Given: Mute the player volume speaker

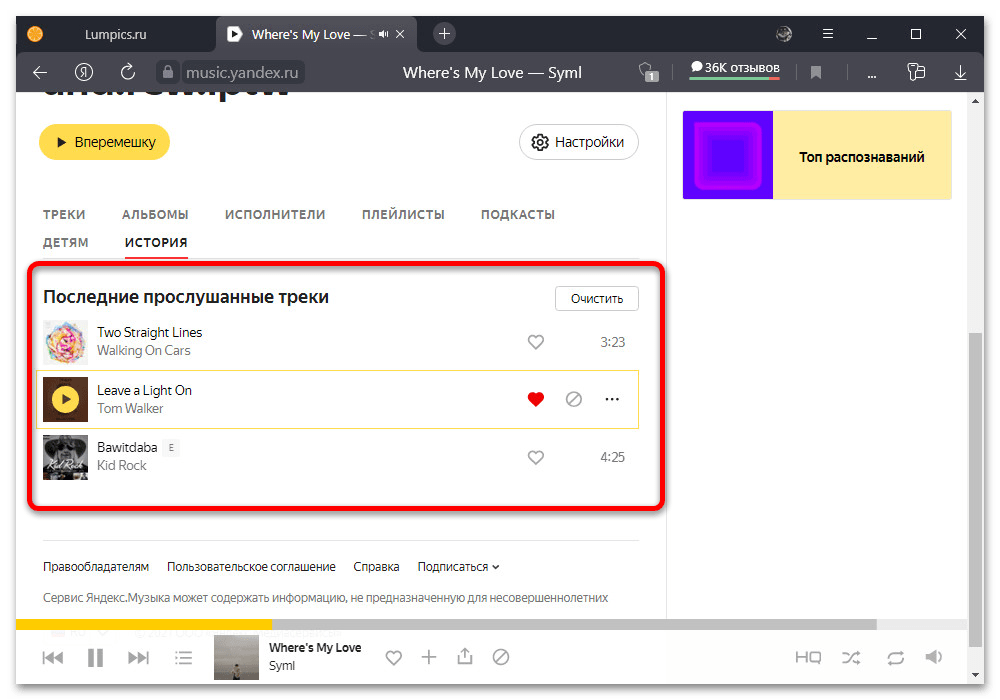Looking at the screenshot, I should 934,657.
